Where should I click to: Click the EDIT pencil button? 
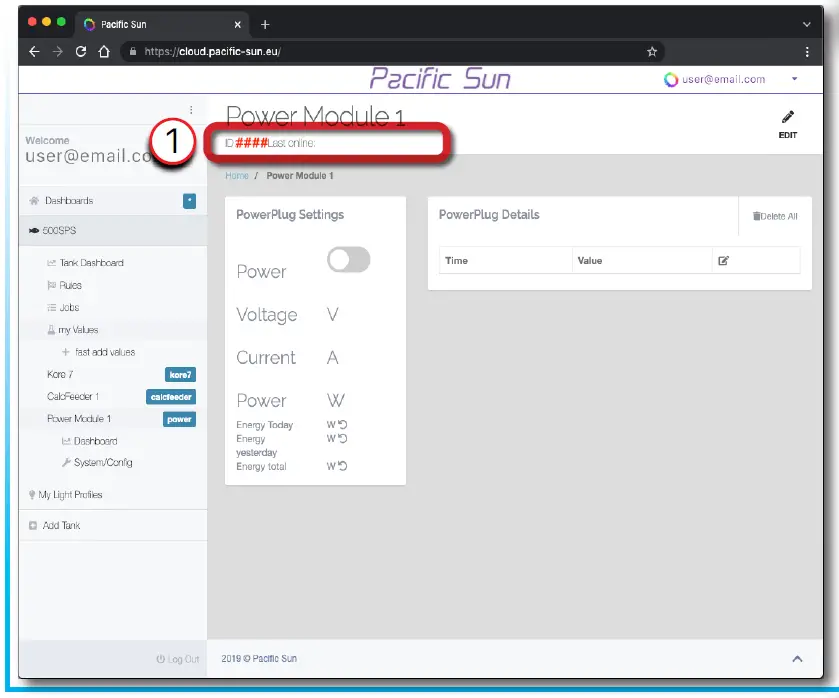pyautogui.click(x=788, y=124)
